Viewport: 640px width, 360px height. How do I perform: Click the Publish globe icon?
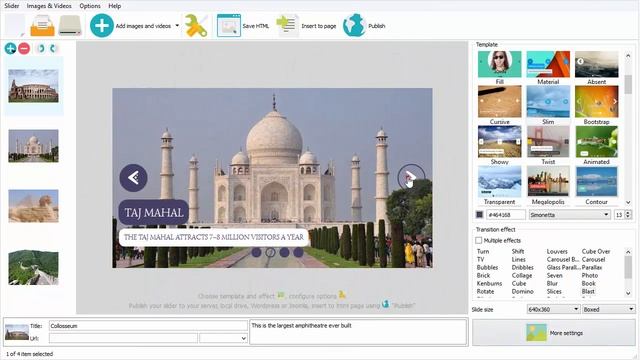pos(354,25)
